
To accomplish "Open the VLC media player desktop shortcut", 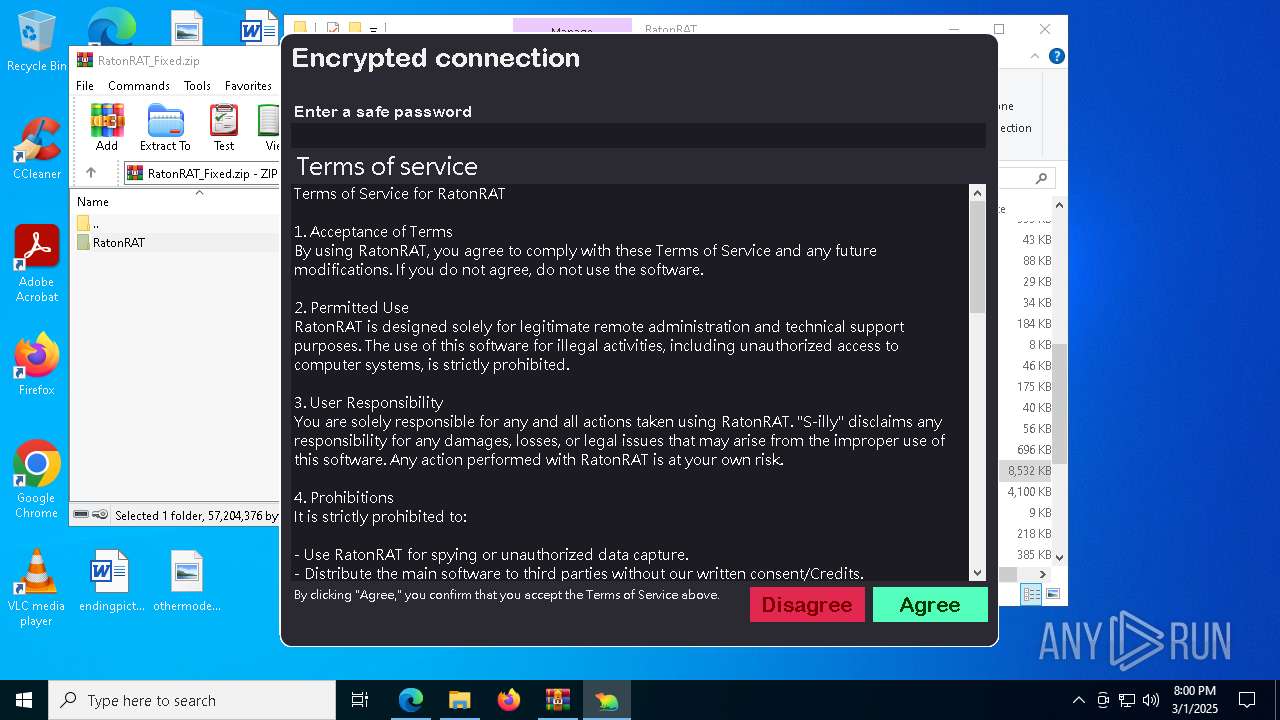I will click(x=37, y=588).
